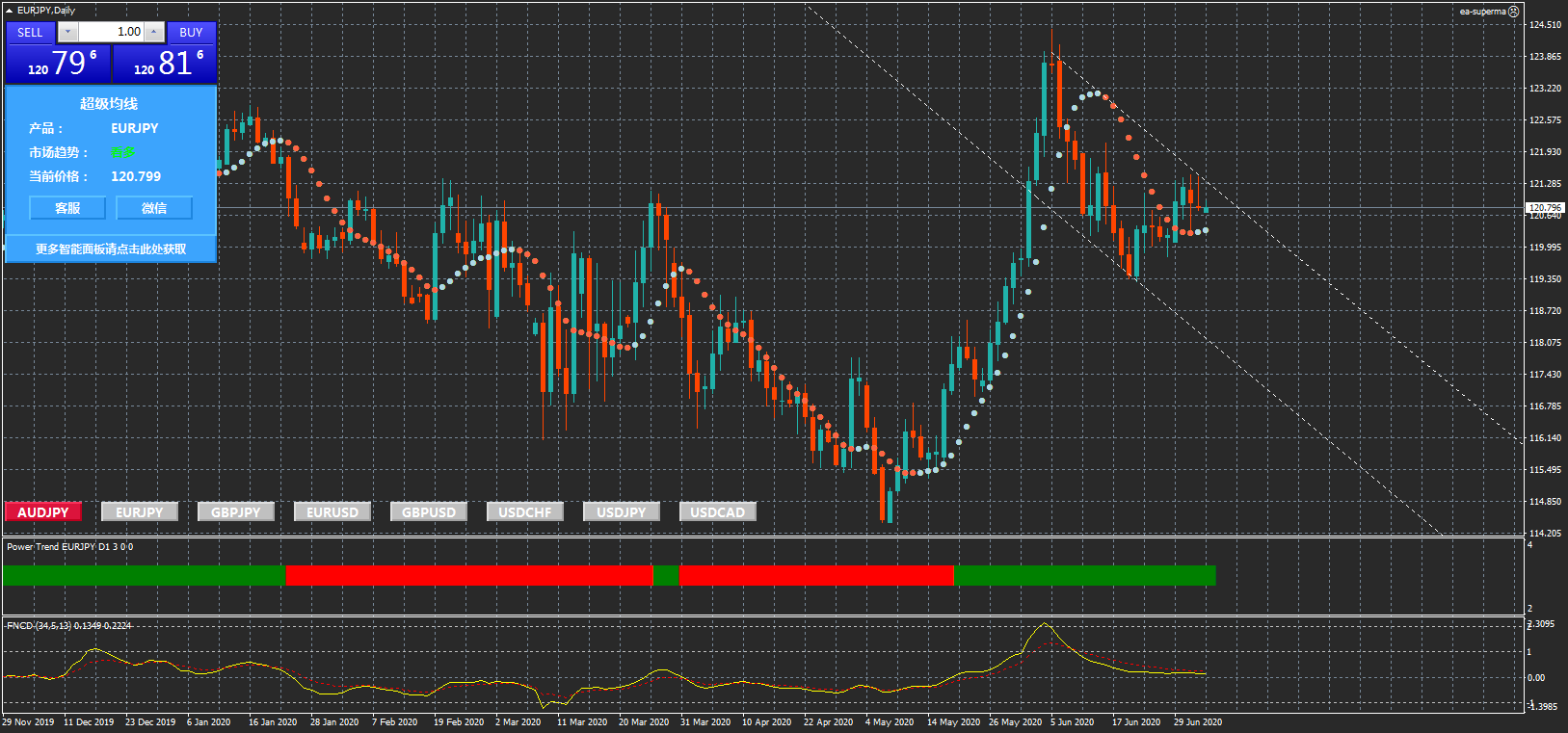
Task: Collapse the one-click trading panel triangle
Action: tap(10, 11)
